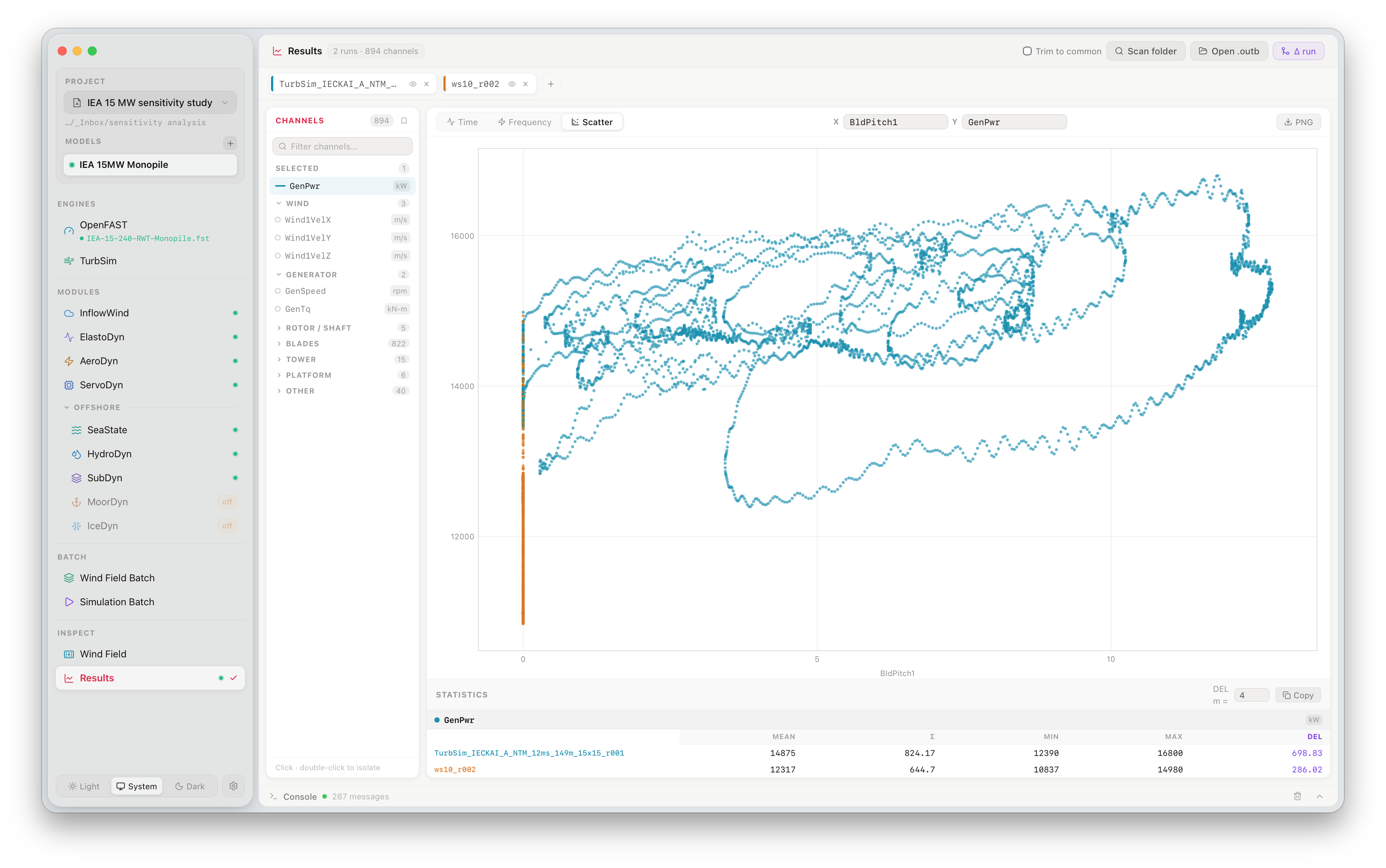Select Wind1VelY channel

(x=342, y=238)
